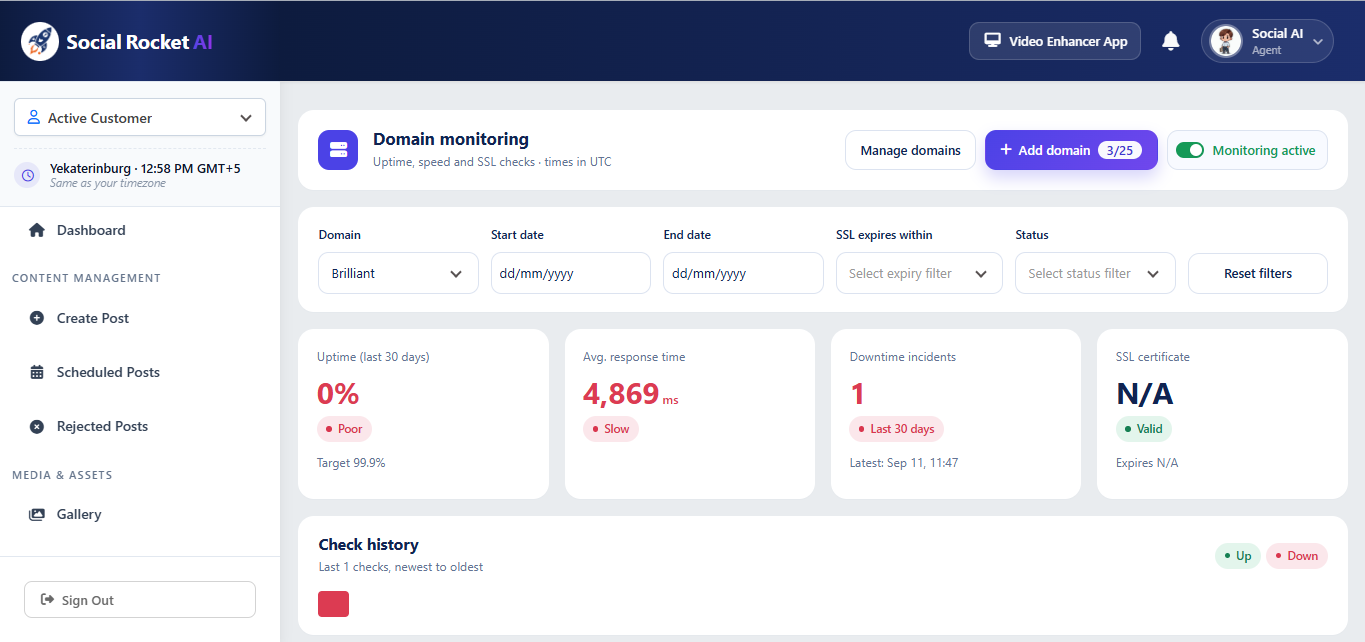Click the Down legend badge
1365x642 pixels.
[x=1297, y=556]
